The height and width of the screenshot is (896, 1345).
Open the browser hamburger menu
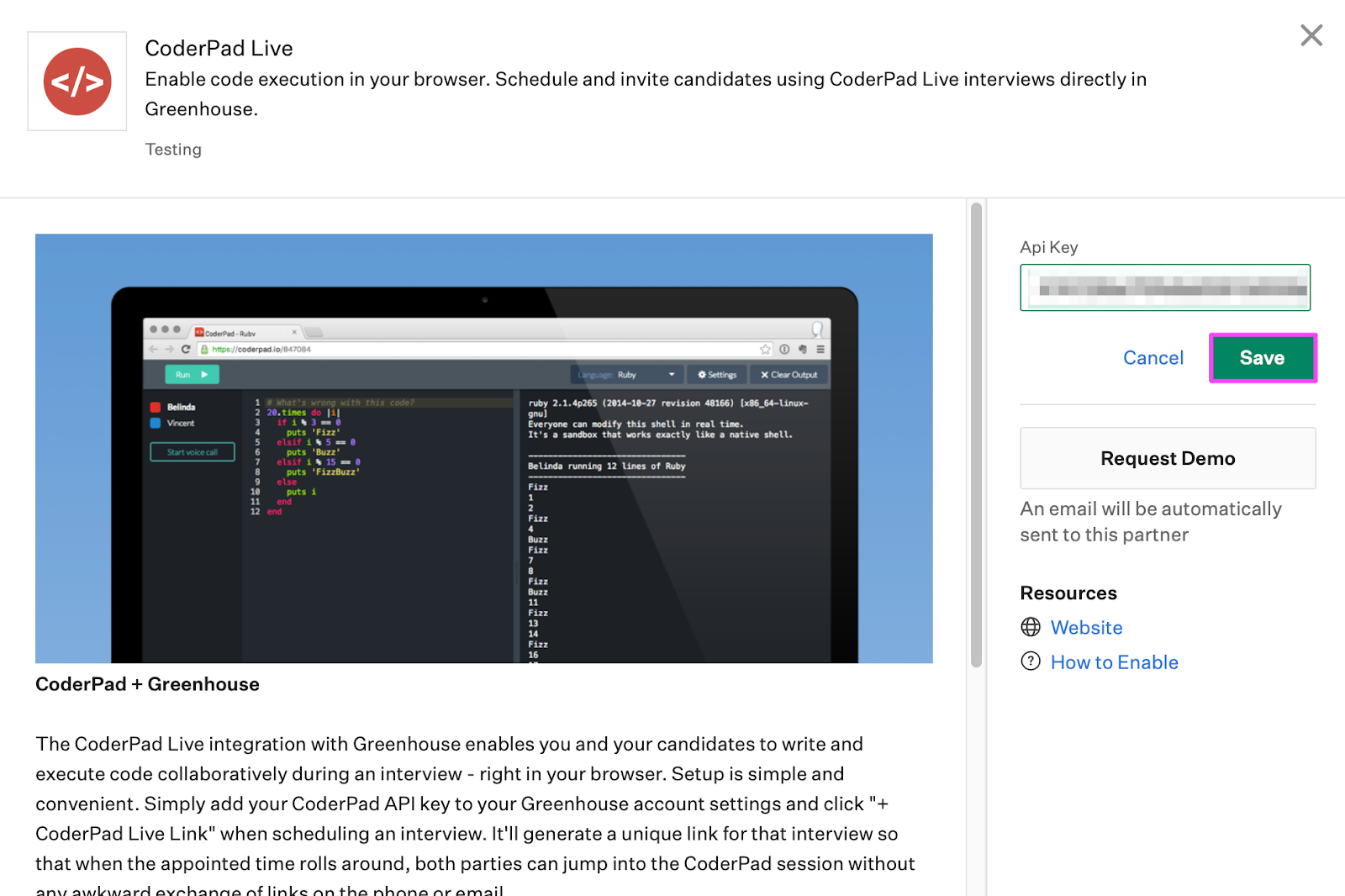pos(820,350)
